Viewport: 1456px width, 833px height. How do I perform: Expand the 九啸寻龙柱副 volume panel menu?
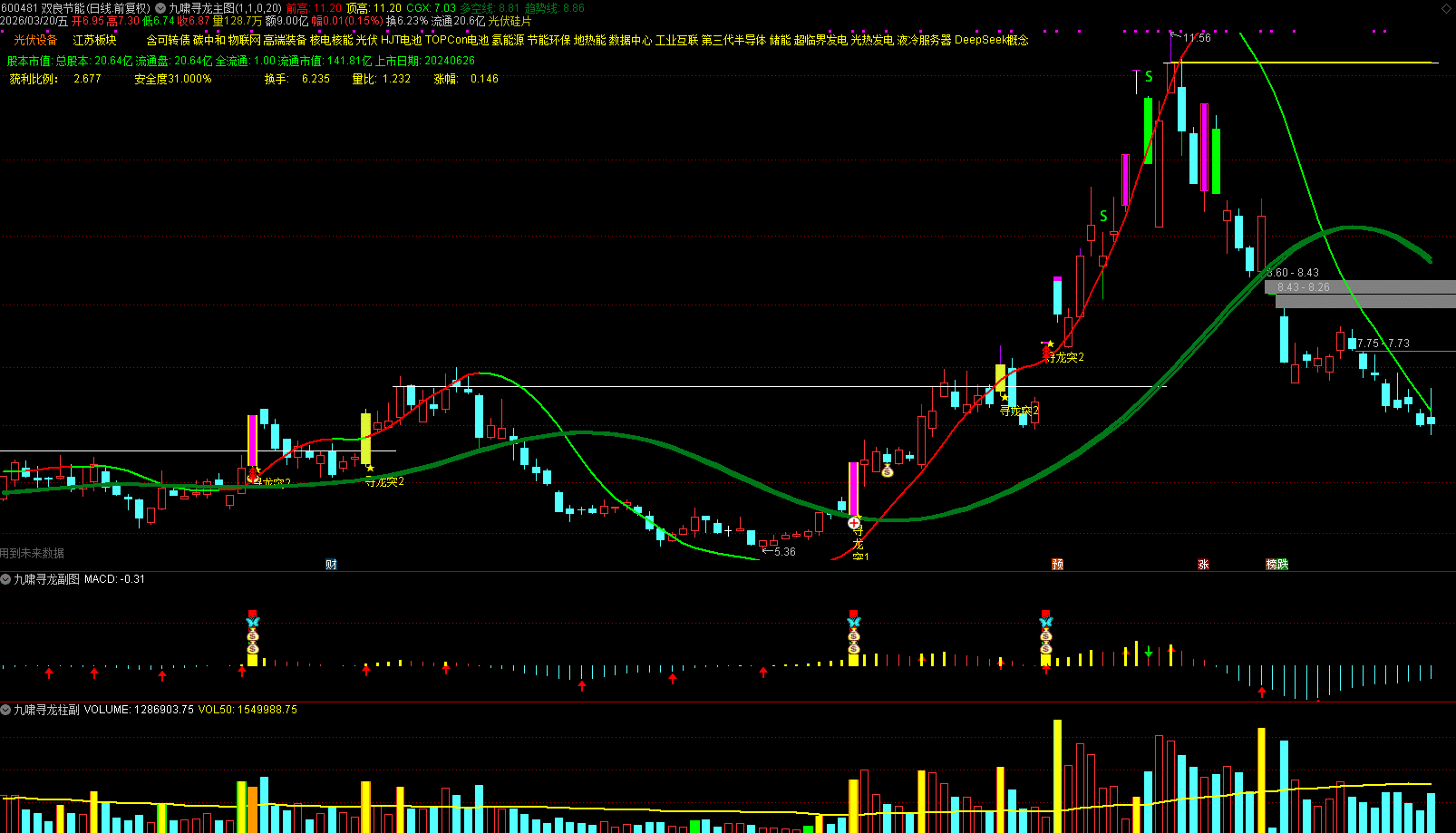coord(5,710)
